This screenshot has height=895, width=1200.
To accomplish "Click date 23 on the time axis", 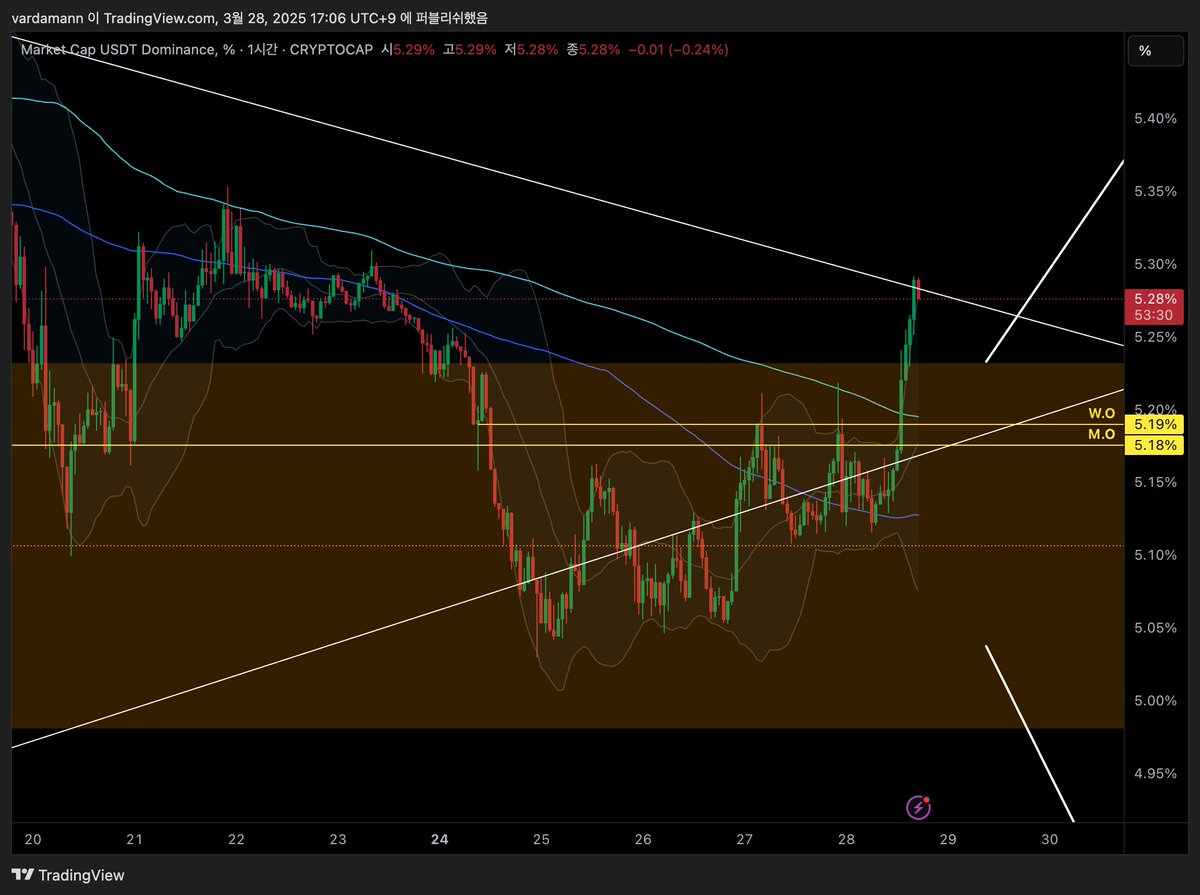I will coord(338,840).
